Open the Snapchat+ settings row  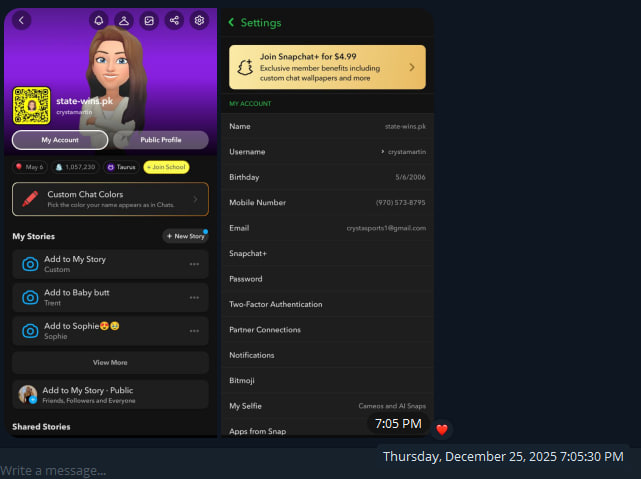tap(327, 253)
